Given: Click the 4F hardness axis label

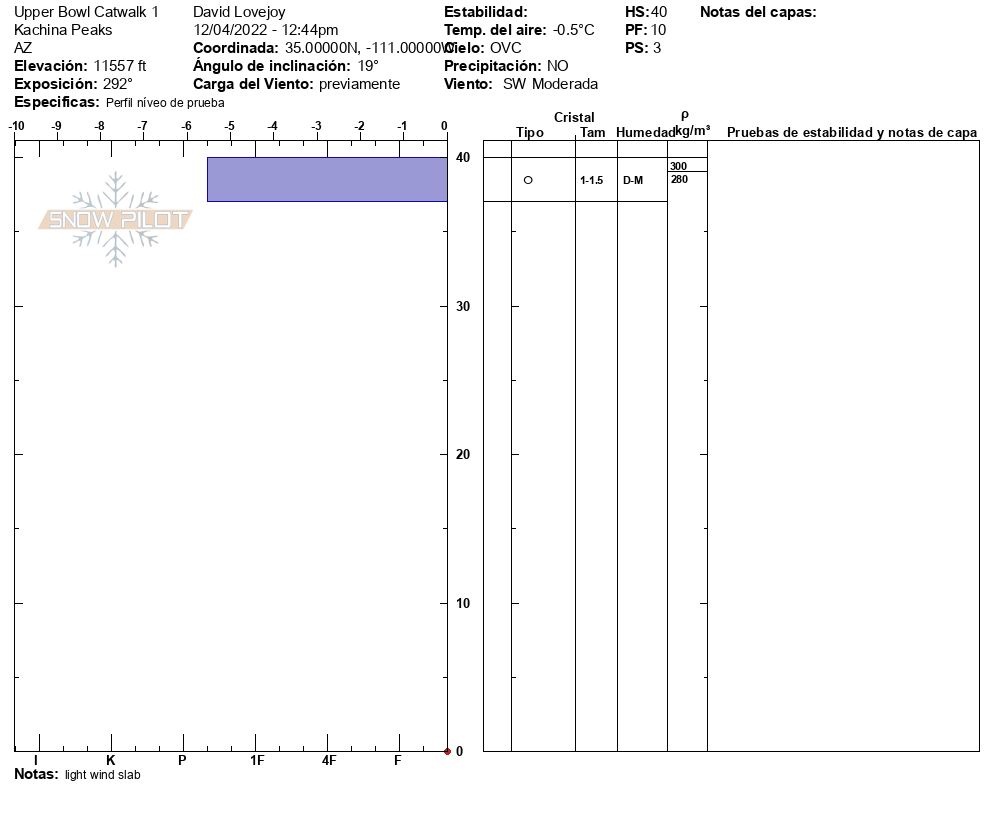Looking at the screenshot, I should click(x=329, y=761).
